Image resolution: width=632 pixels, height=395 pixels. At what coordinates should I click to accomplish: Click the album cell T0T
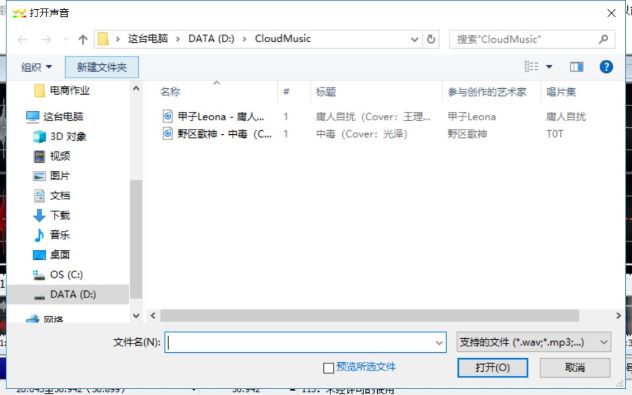click(x=555, y=134)
